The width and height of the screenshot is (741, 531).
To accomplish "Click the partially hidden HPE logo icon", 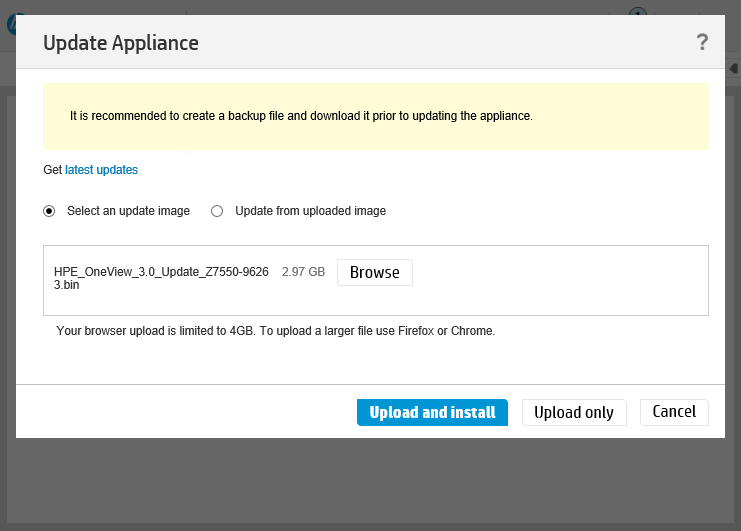I will [11, 25].
